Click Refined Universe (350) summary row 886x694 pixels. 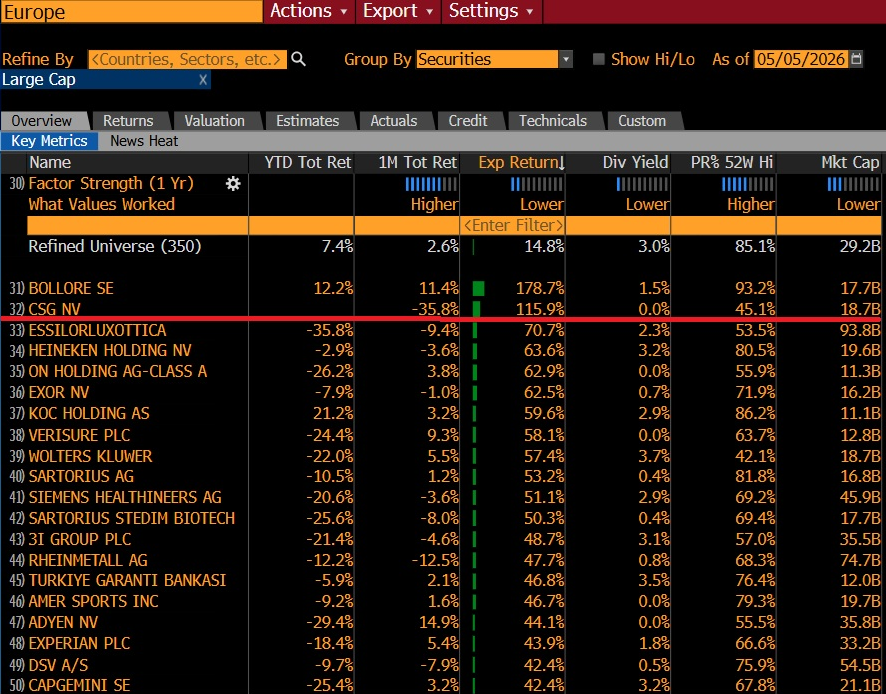click(441, 247)
